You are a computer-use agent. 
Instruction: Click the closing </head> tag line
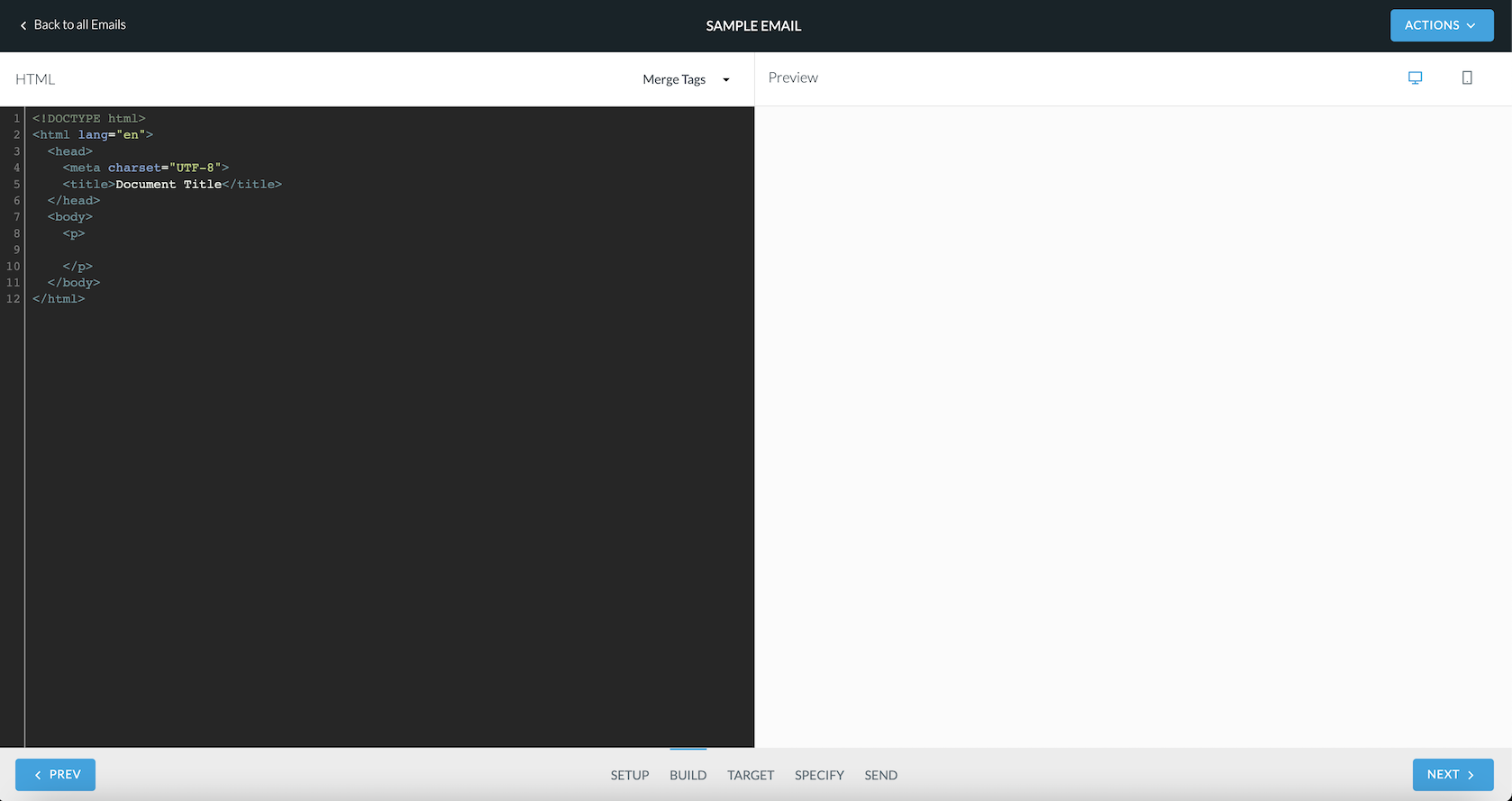click(x=74, y=200)
